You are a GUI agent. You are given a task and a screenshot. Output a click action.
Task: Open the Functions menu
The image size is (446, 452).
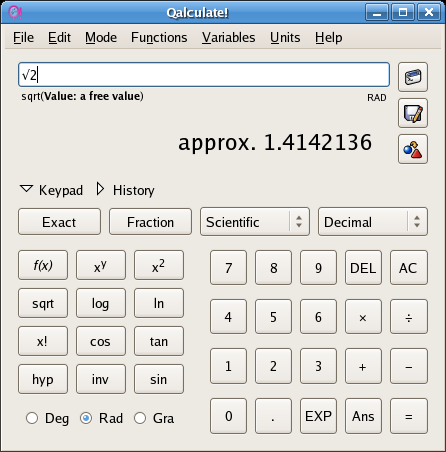click(159, 37)
